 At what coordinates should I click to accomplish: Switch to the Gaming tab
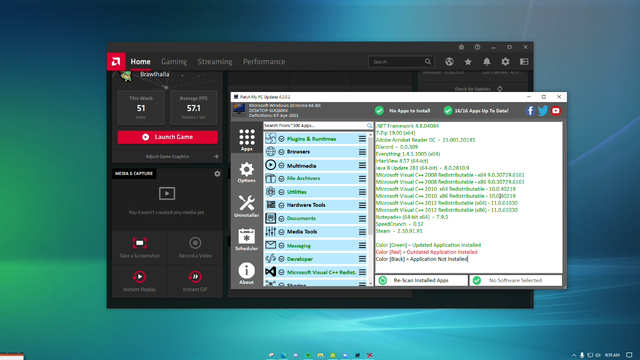(x=174, y=62)
